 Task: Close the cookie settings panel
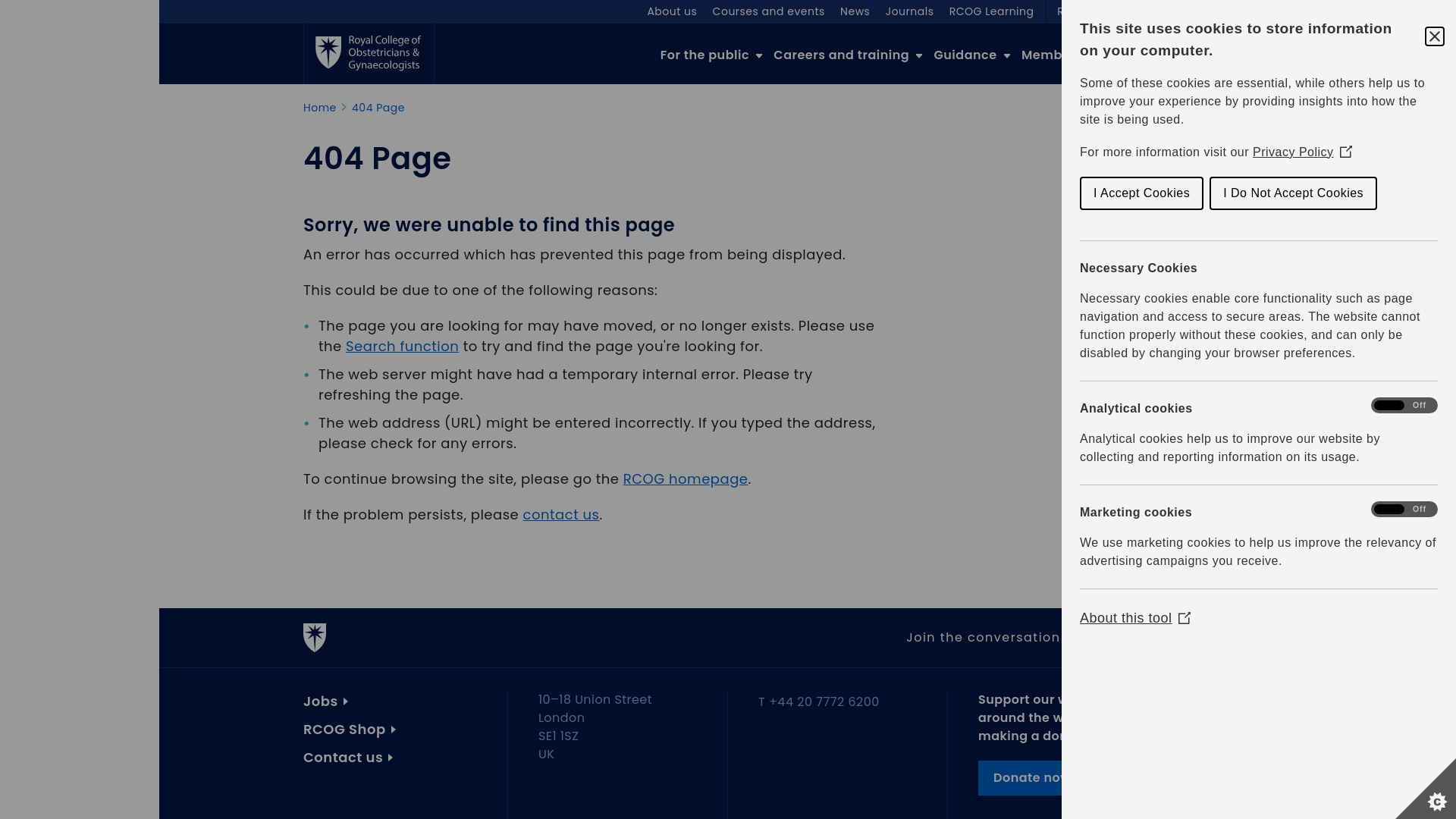[x=1434, y=36]
